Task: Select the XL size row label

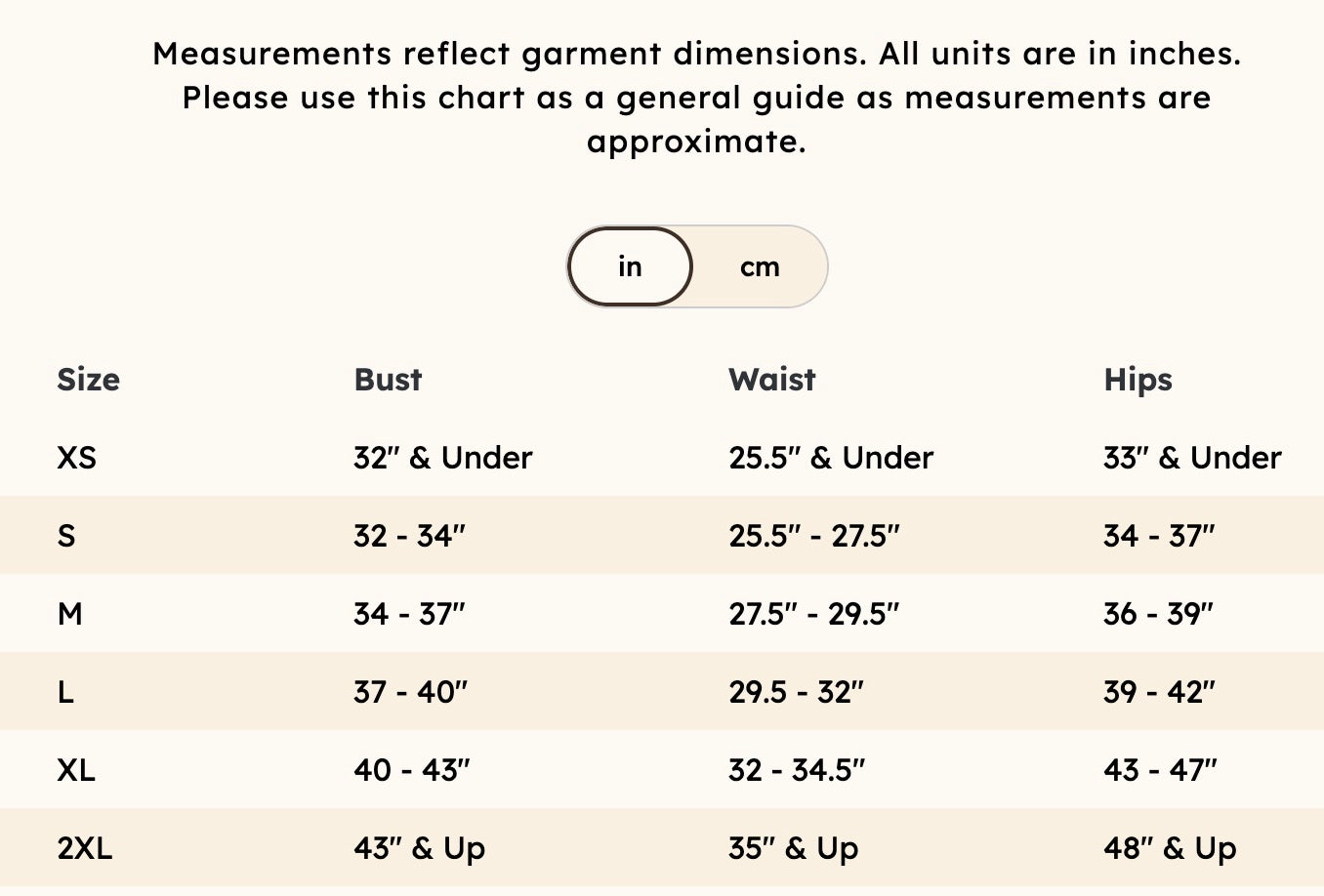Action: 76,770
